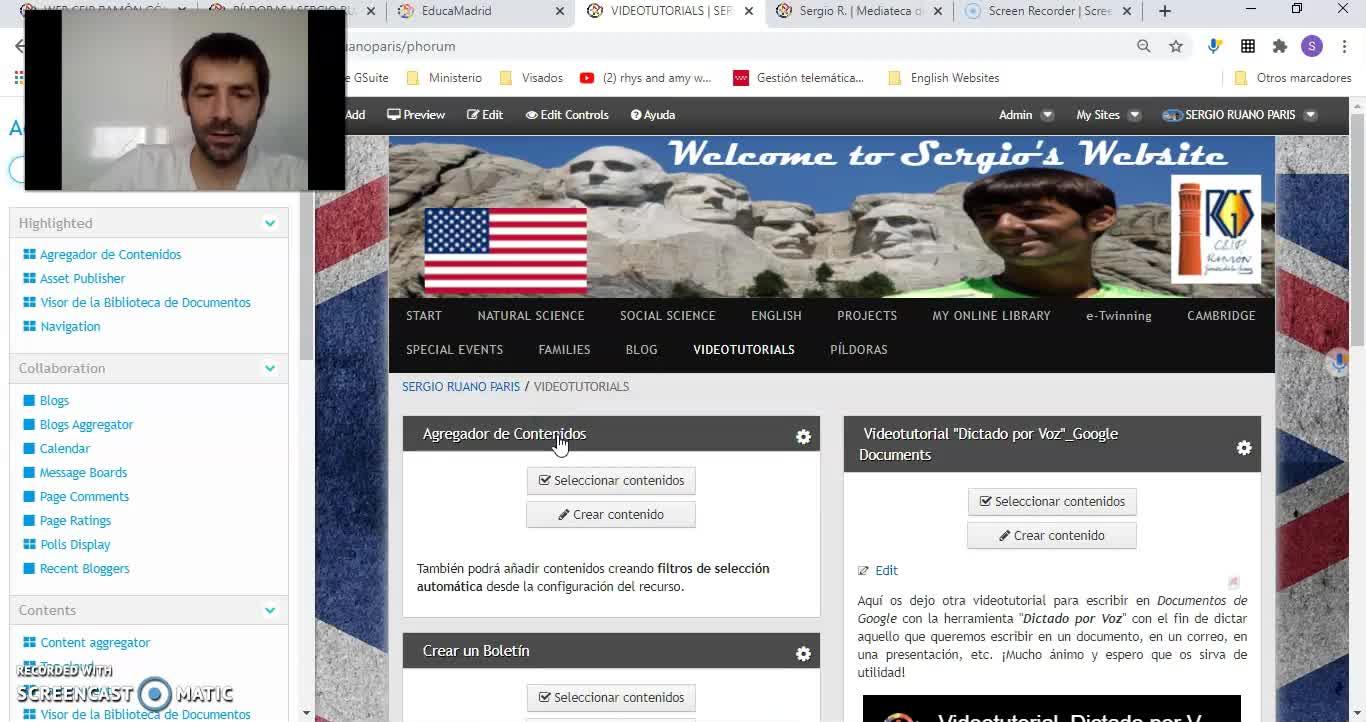The image size is (1366, 722).
Task: Click Crear contenido in Agregador de Contenidos
Action: click(611, 515)
